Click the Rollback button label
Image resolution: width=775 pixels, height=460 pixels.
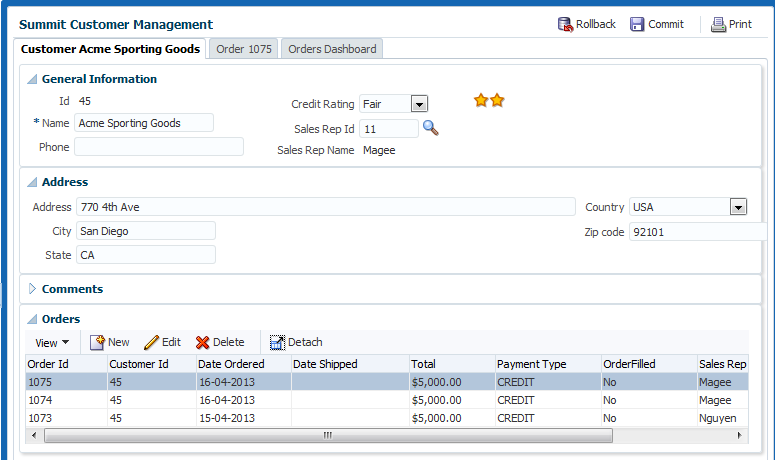point(596,24)
